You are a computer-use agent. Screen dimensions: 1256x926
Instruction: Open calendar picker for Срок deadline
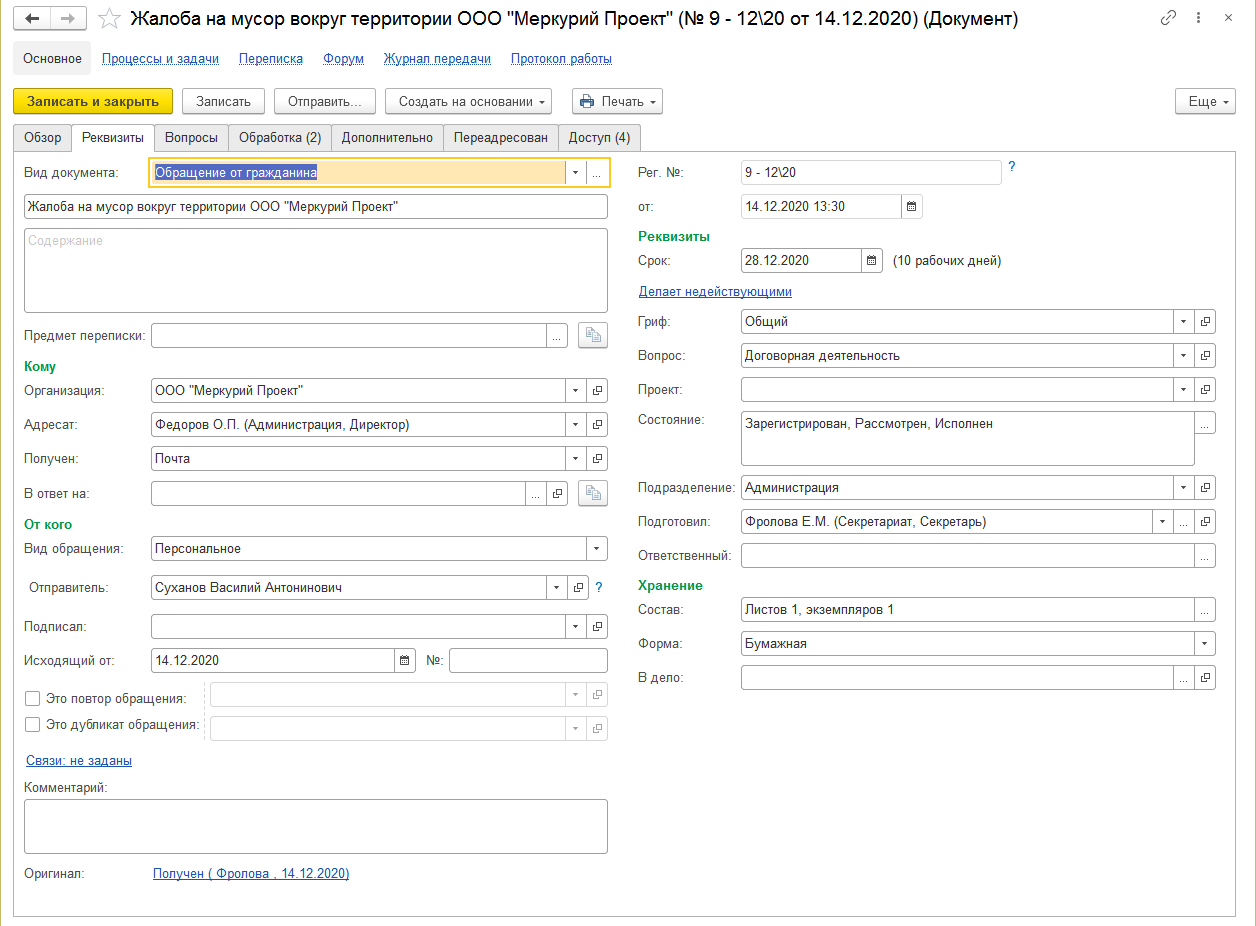pos(872,261)
